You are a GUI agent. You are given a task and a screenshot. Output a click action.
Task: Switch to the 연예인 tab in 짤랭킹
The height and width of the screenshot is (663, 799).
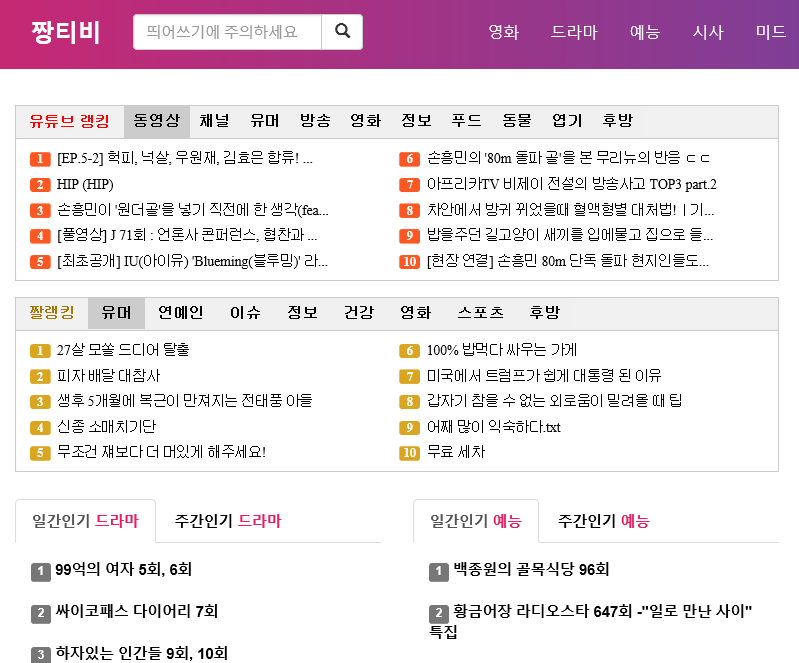pos(180,313)
